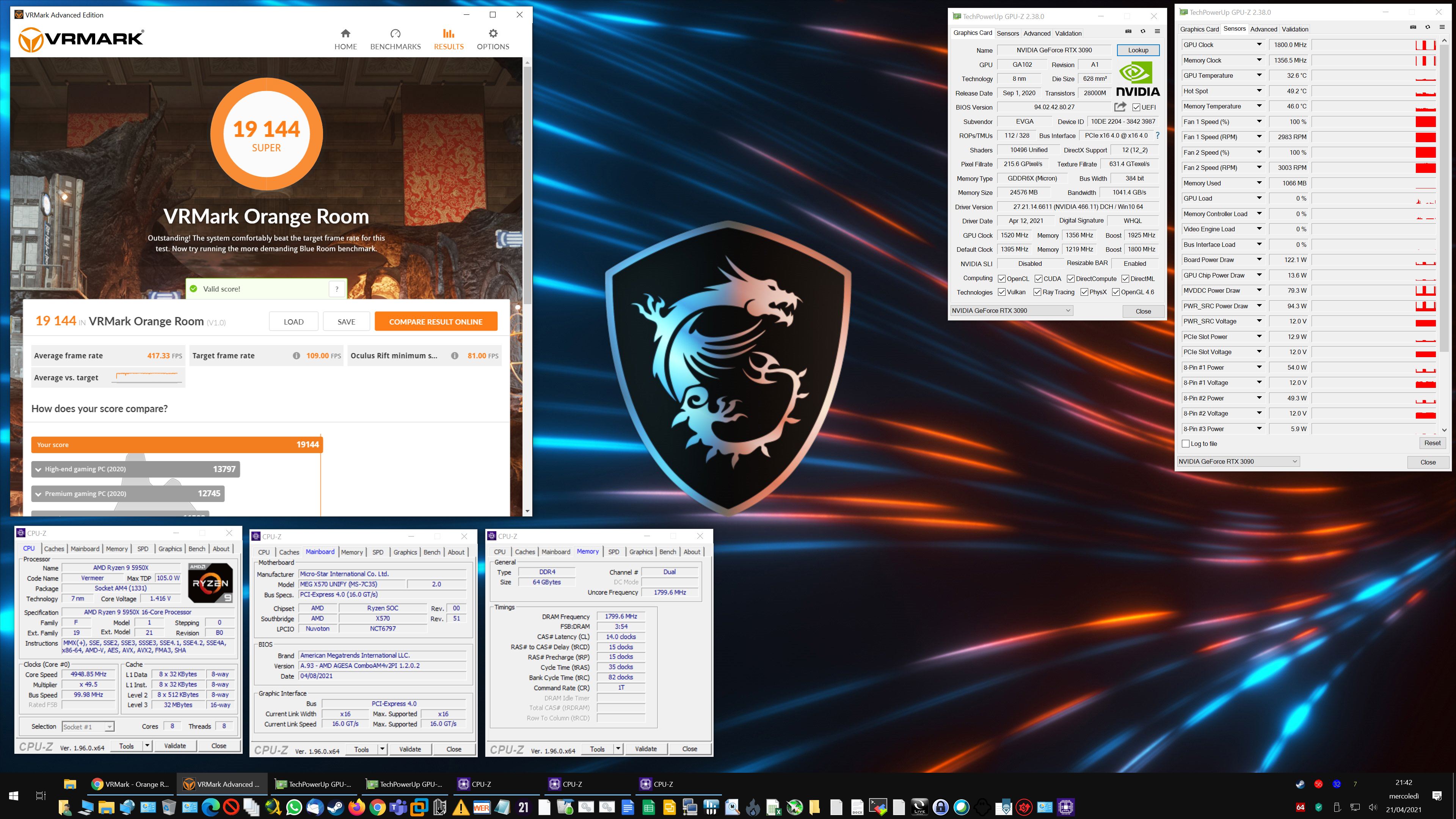Toggle the DirectML checkbox
The width and height of the screenshot is (1456, 819).
tap(1125, 279)
